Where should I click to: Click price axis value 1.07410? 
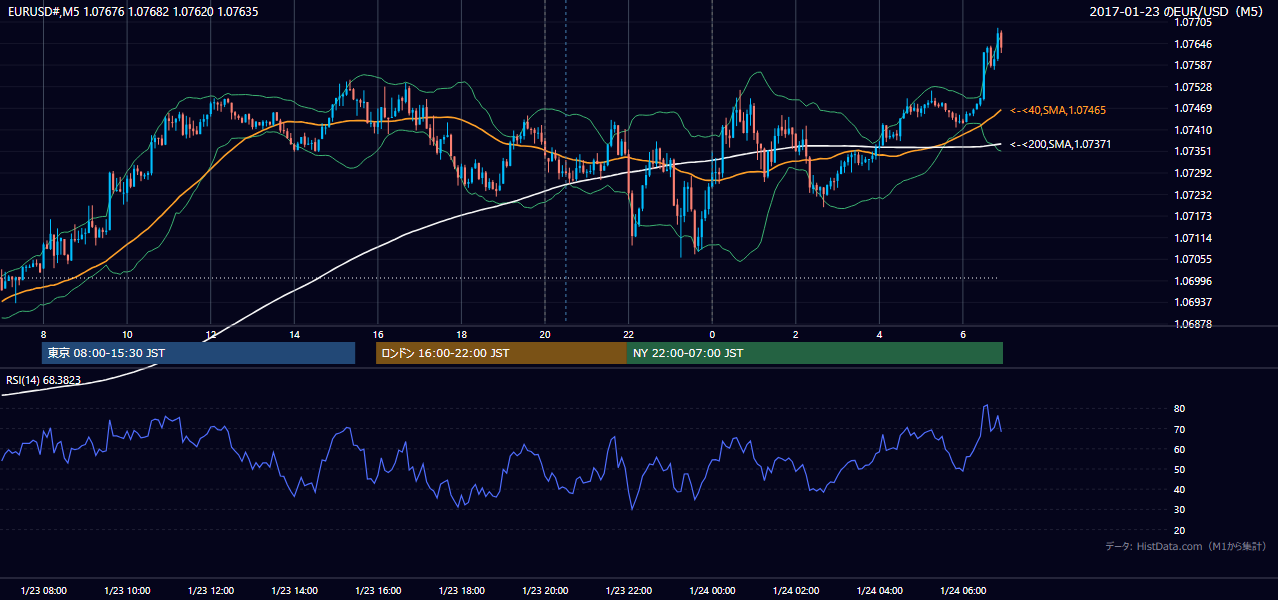(1193, 130)
